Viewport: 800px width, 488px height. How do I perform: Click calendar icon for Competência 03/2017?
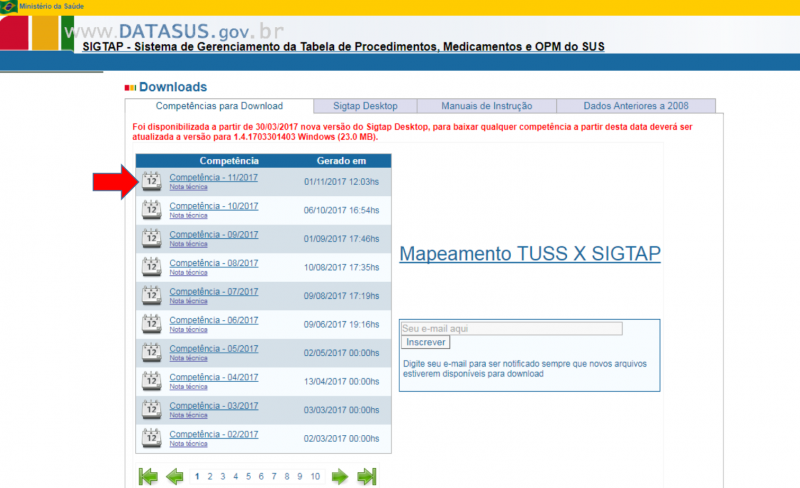click(152, 410)
